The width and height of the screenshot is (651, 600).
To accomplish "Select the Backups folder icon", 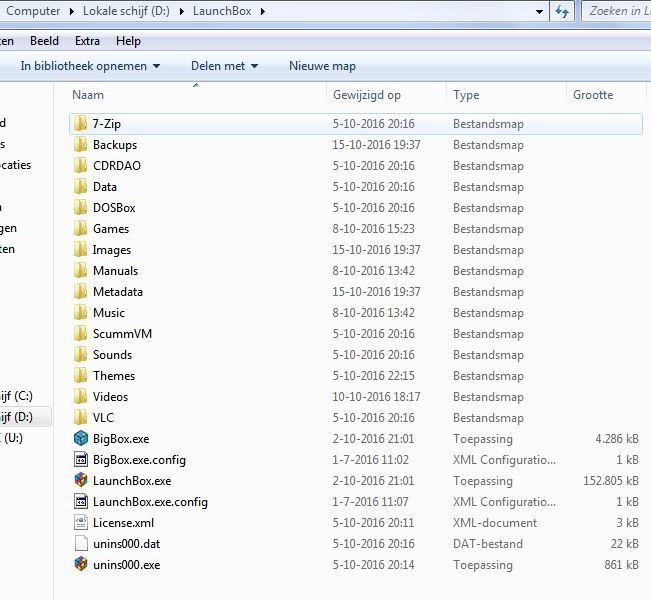I will [x=80, y=144].
